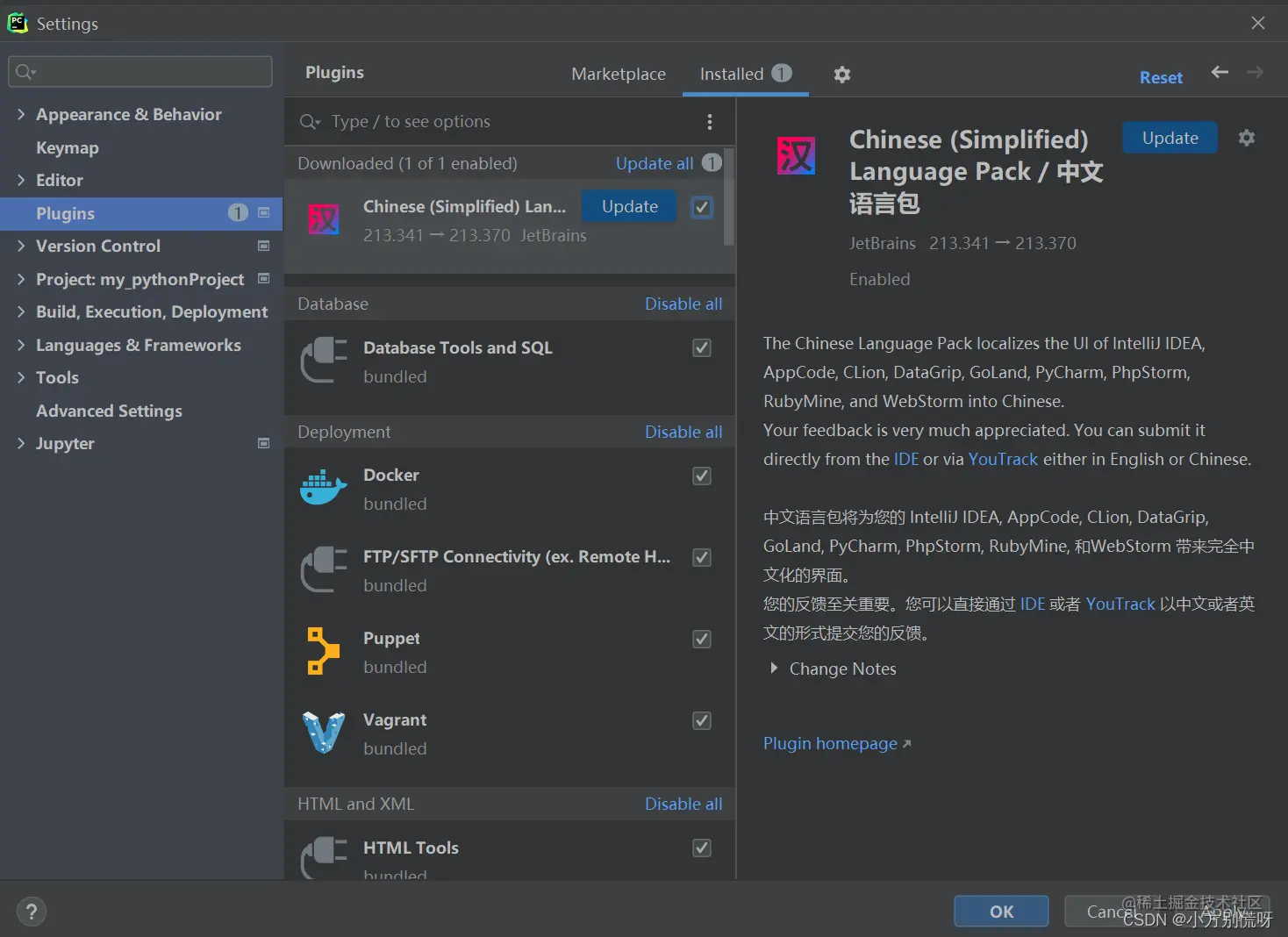The image size is (1288, 937).
Task: Click Disable all for Deployment group
Action: pyautogui.click(x=683, y=432)
